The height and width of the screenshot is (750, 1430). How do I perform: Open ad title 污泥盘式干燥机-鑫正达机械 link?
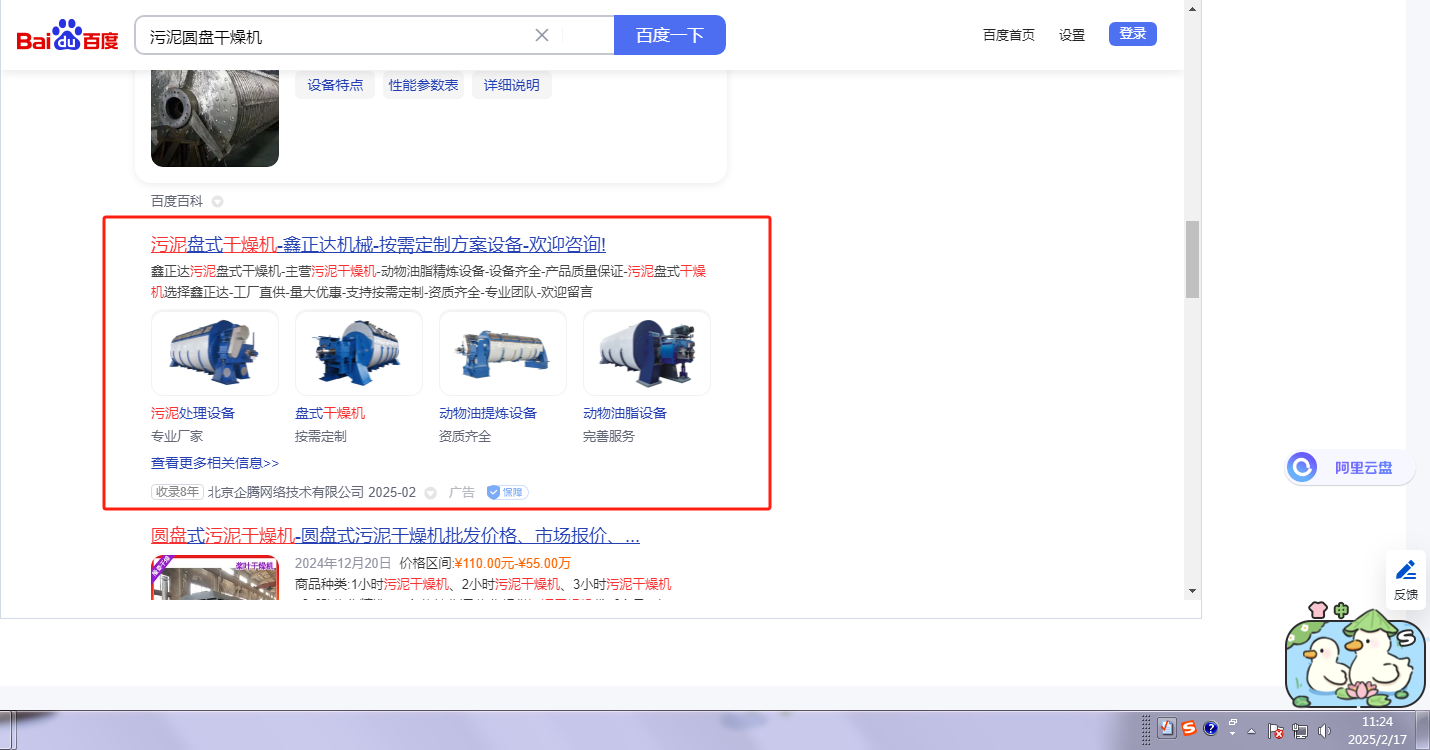378,245
